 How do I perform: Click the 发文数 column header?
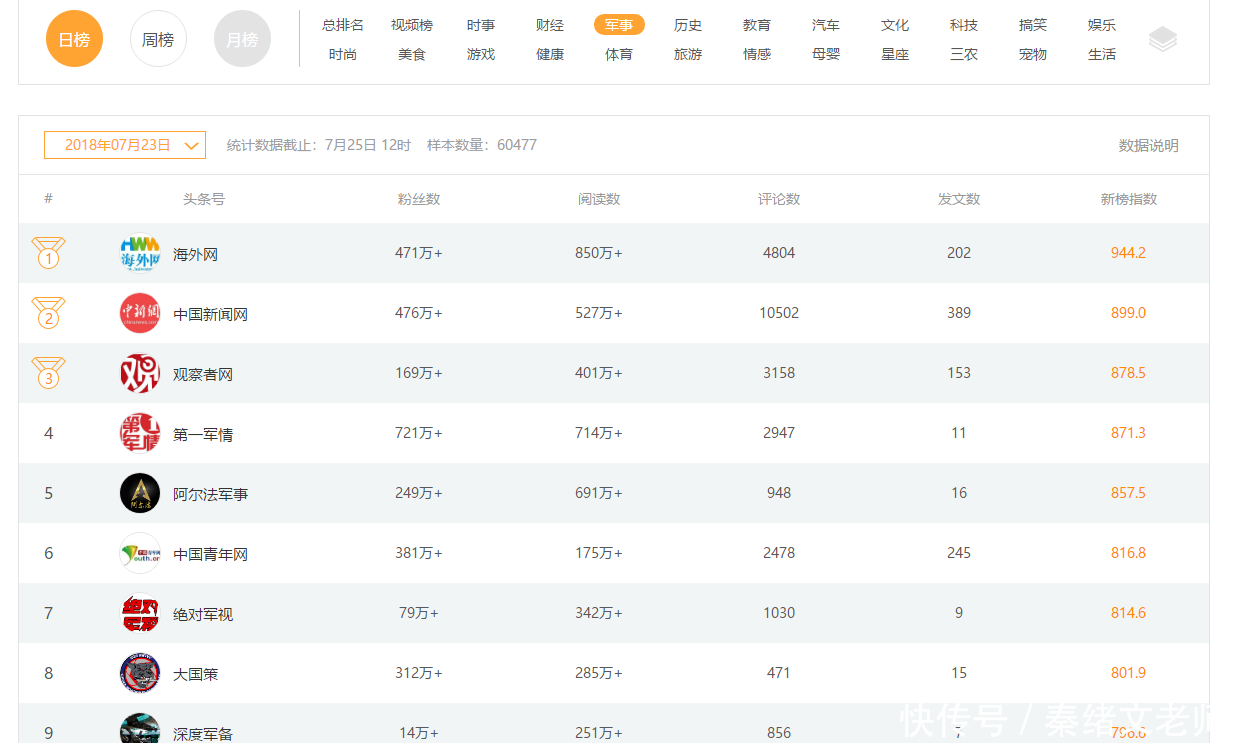pyautogui.click(x=959, y=199)
